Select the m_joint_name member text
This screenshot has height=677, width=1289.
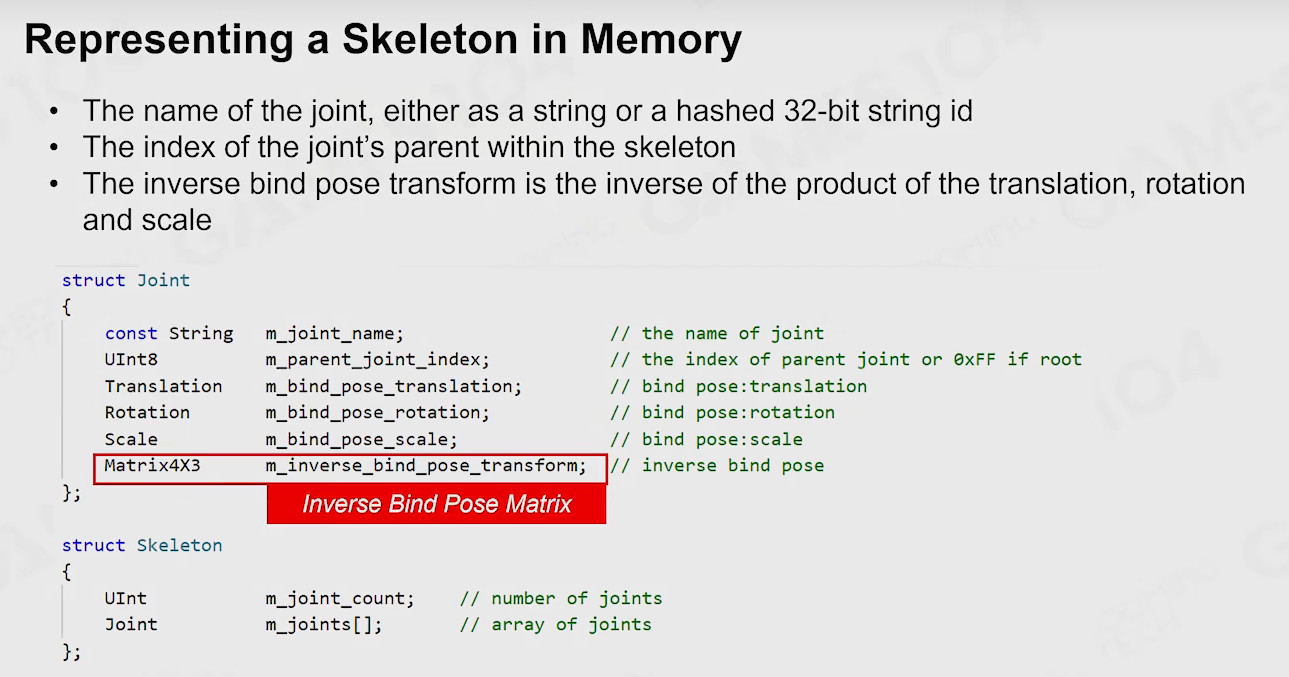tap(334, 334)
